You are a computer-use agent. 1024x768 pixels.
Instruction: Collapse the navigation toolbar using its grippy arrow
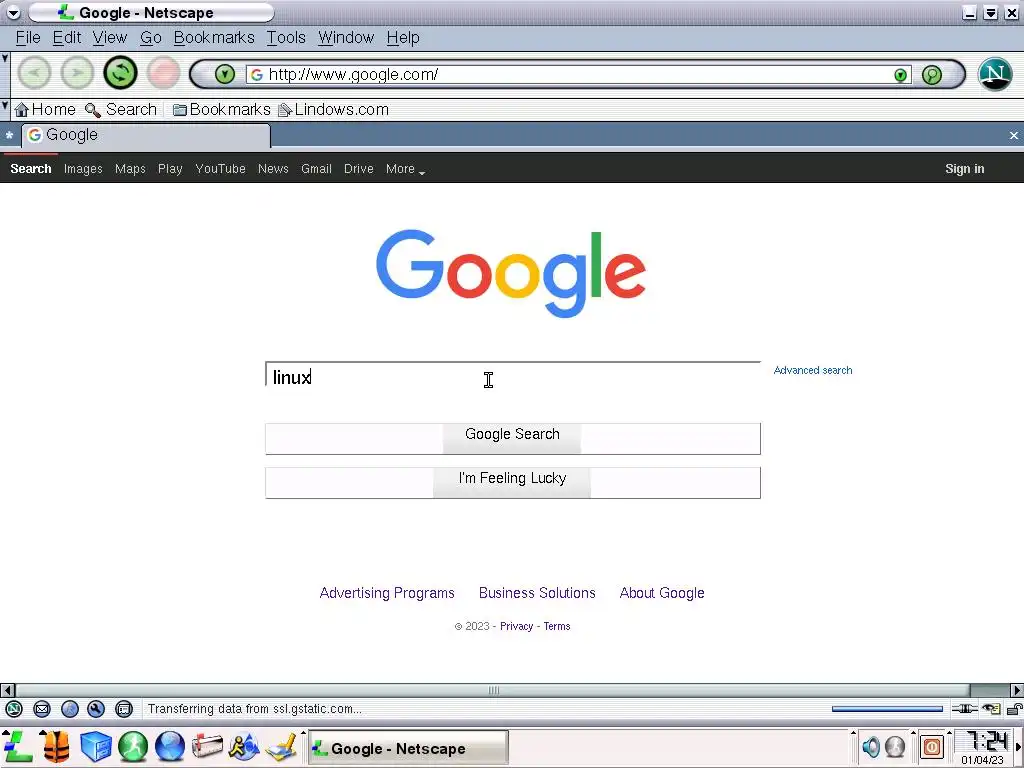5,59
